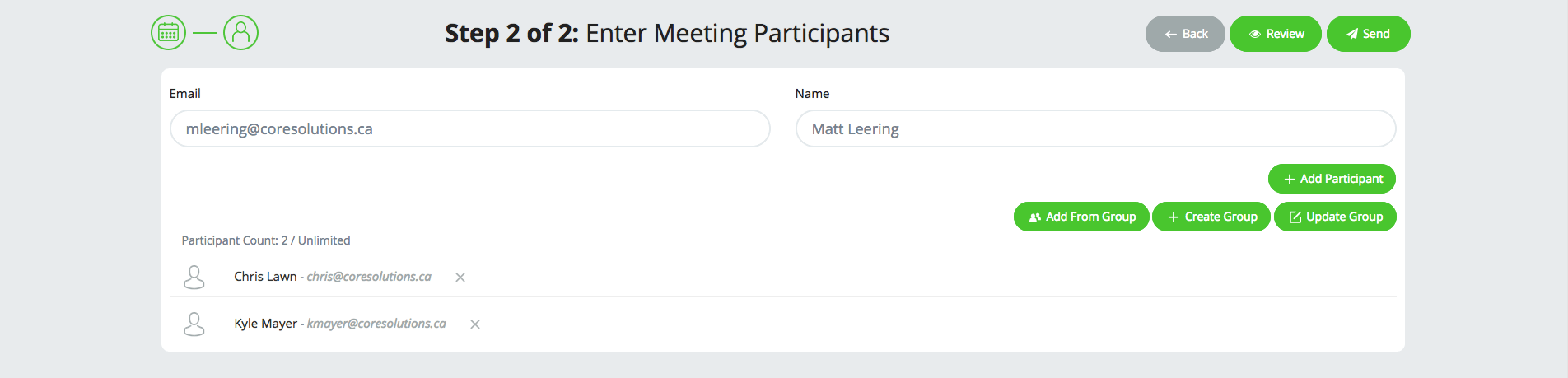Screen dimensions: 1568x378
Task: Open the meeting Review
Action: pyautogui.click(x=1275, y=34)
